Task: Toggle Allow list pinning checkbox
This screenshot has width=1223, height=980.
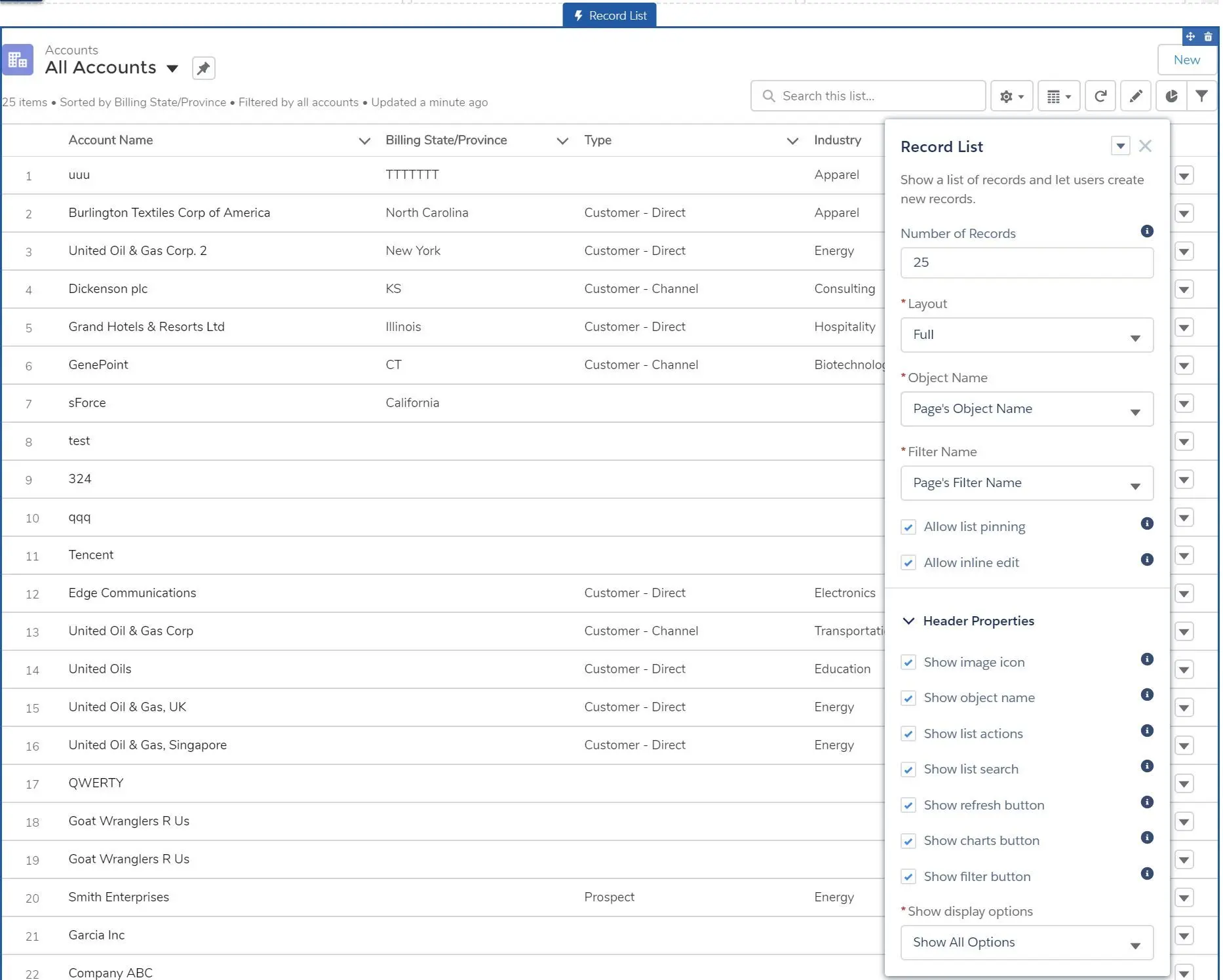Action: tap(908, 527)
